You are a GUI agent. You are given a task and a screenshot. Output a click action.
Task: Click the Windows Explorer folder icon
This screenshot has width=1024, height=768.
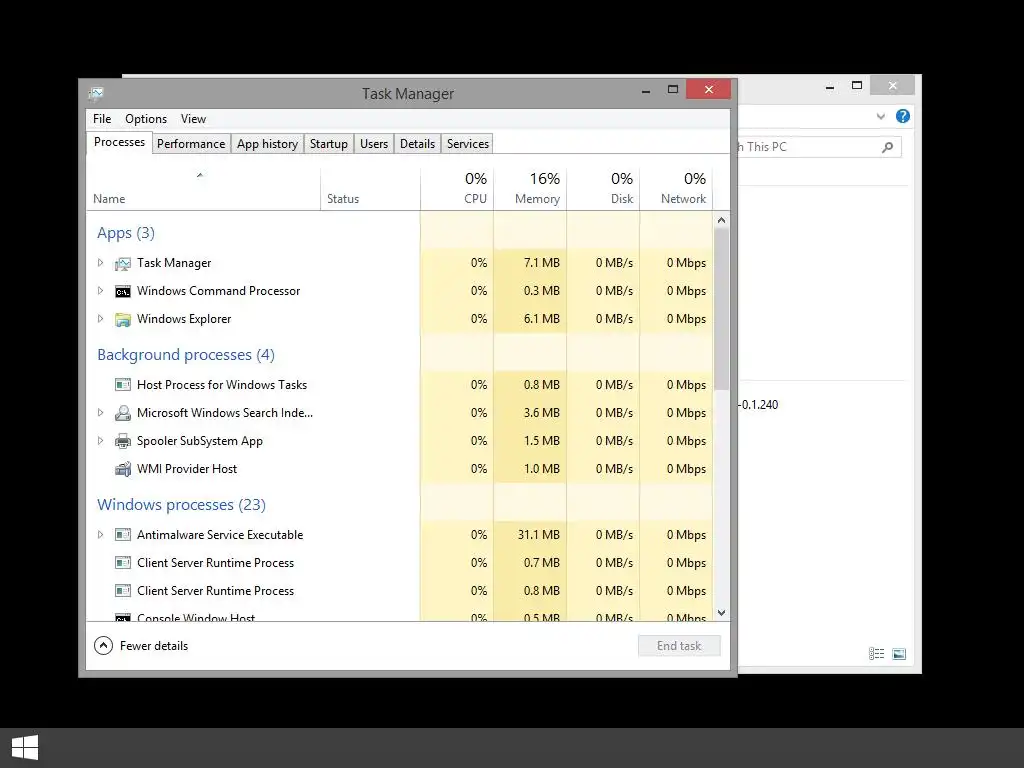click(123, 319)
